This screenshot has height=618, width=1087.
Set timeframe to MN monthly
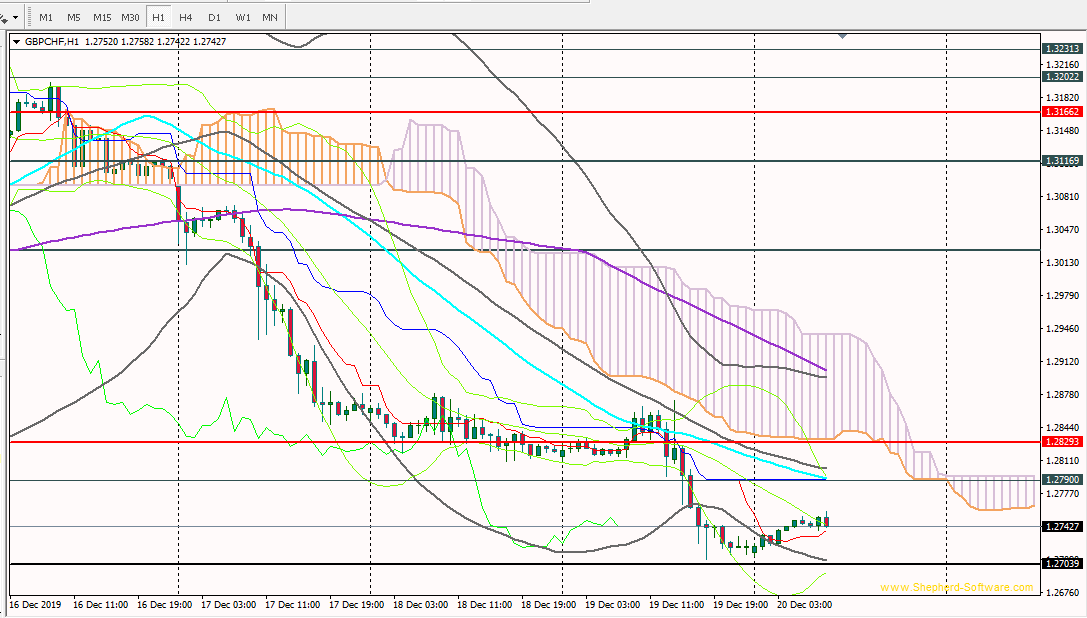pyautogui.click(x=270, y=17)
